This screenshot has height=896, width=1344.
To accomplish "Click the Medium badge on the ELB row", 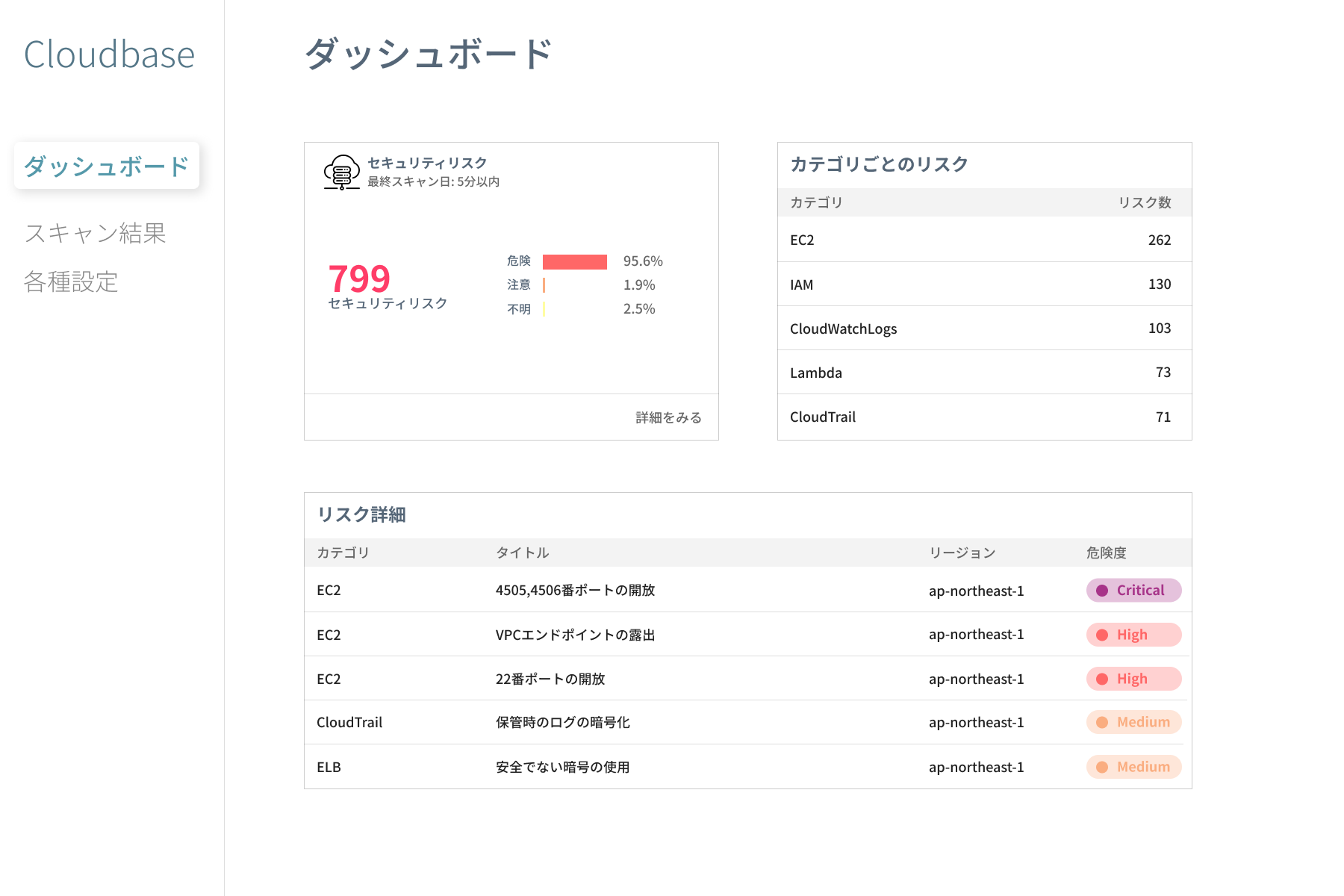I will tap(1133, 767).
